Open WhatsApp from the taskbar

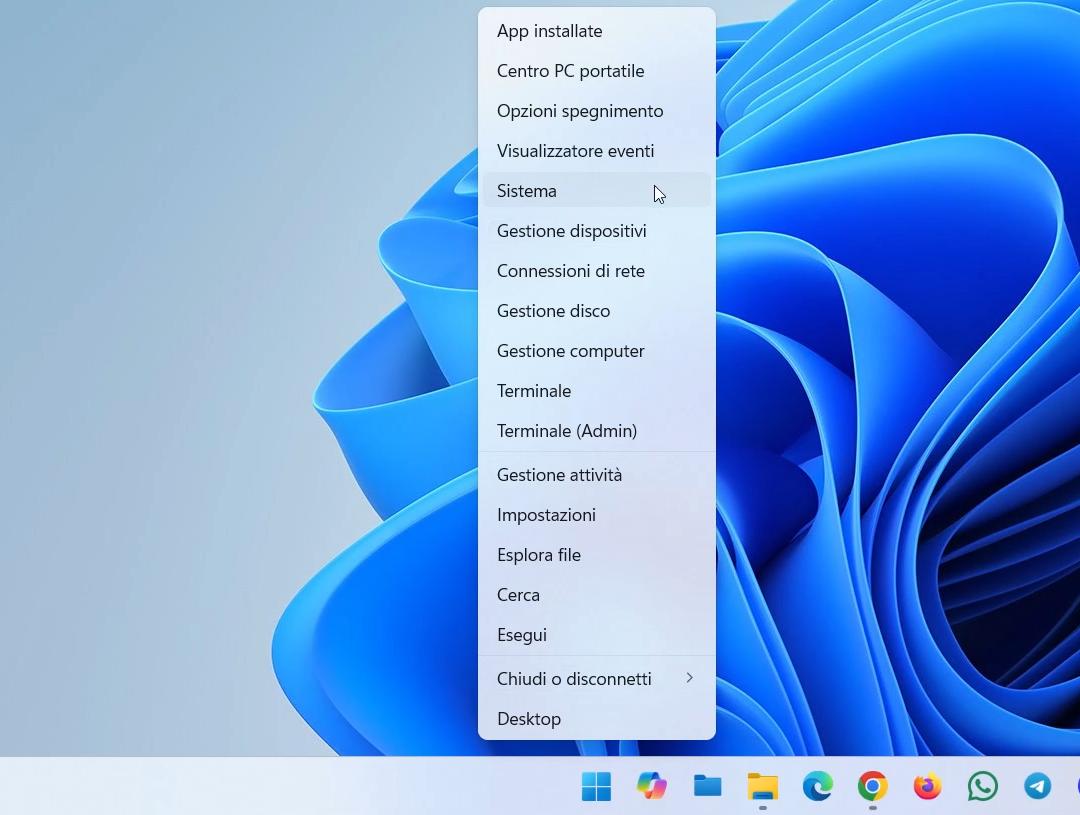click(983, 787)
